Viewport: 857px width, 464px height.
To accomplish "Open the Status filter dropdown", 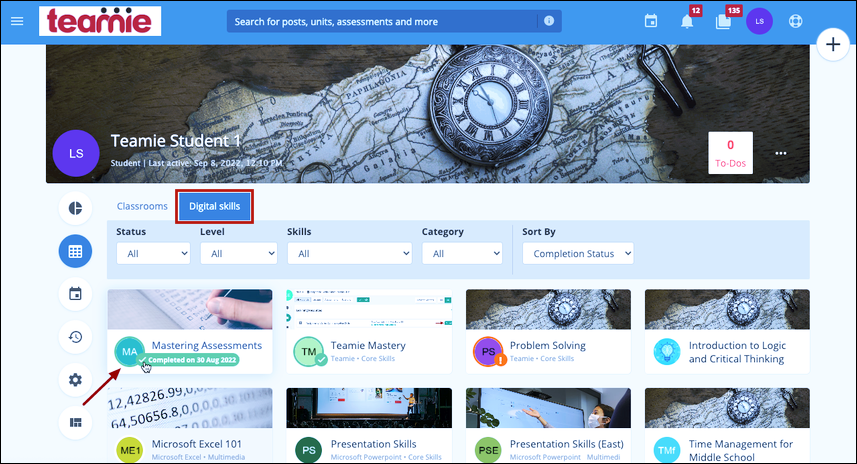I will (x=153, y=254).
